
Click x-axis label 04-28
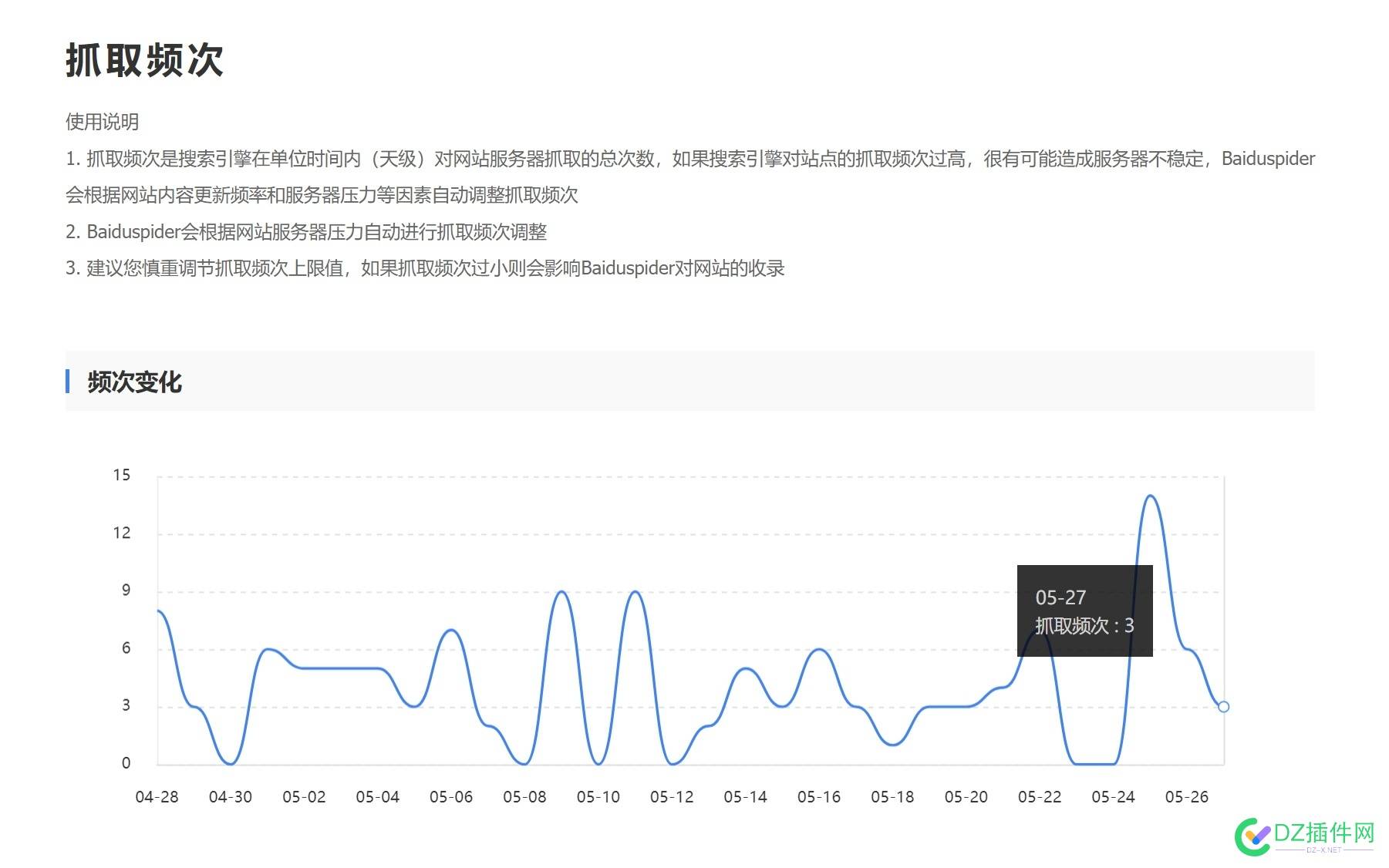(x=157, y=797)
